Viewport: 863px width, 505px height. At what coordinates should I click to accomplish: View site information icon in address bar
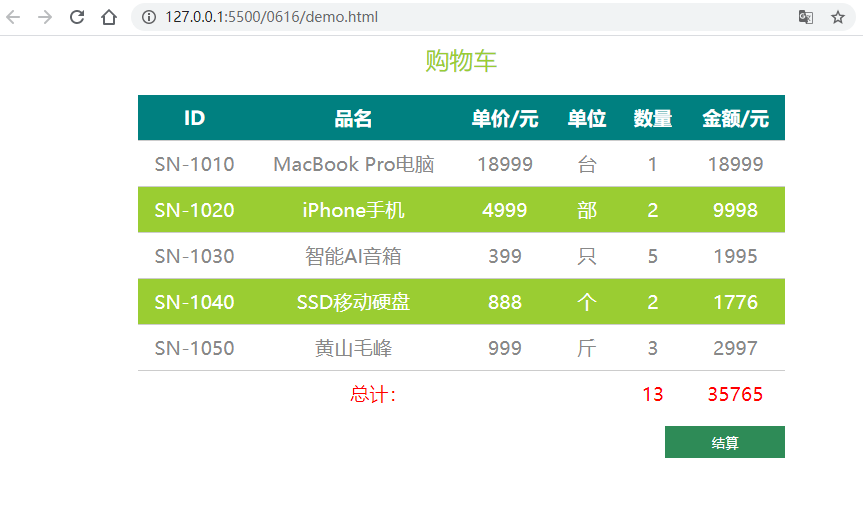149,17
